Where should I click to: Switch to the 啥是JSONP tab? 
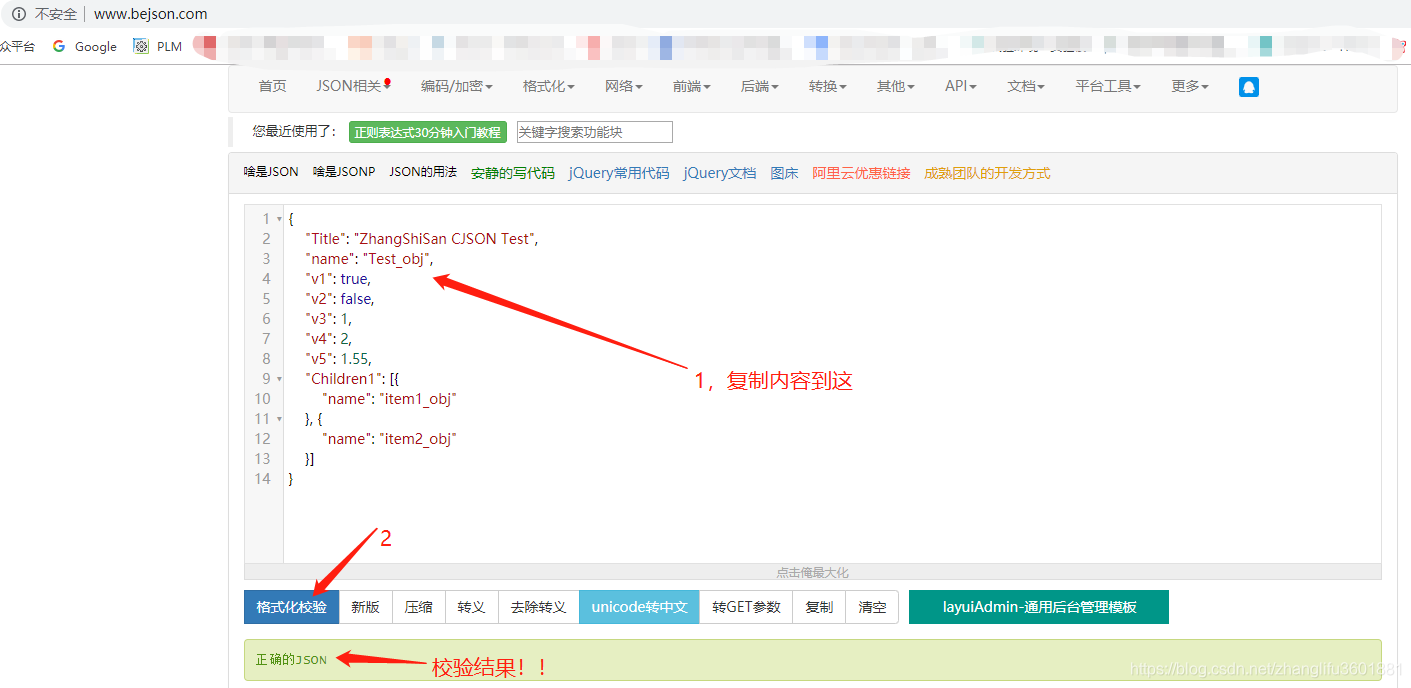point(343,171)
